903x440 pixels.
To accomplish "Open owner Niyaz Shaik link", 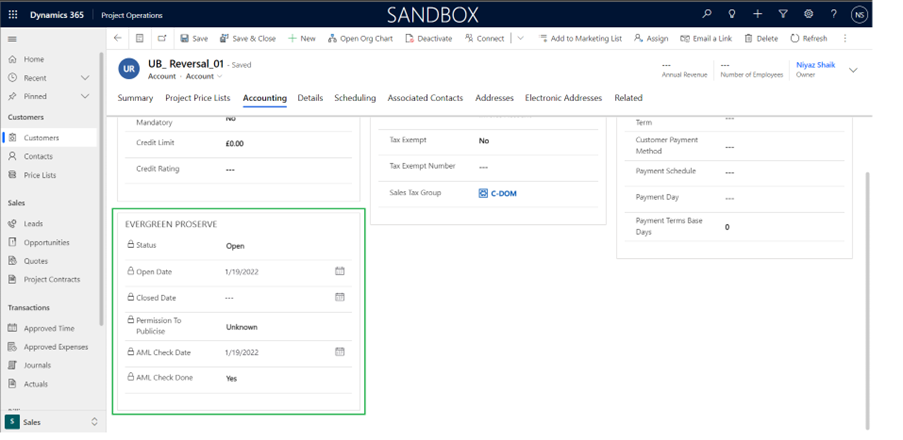I will coord(815,65).
